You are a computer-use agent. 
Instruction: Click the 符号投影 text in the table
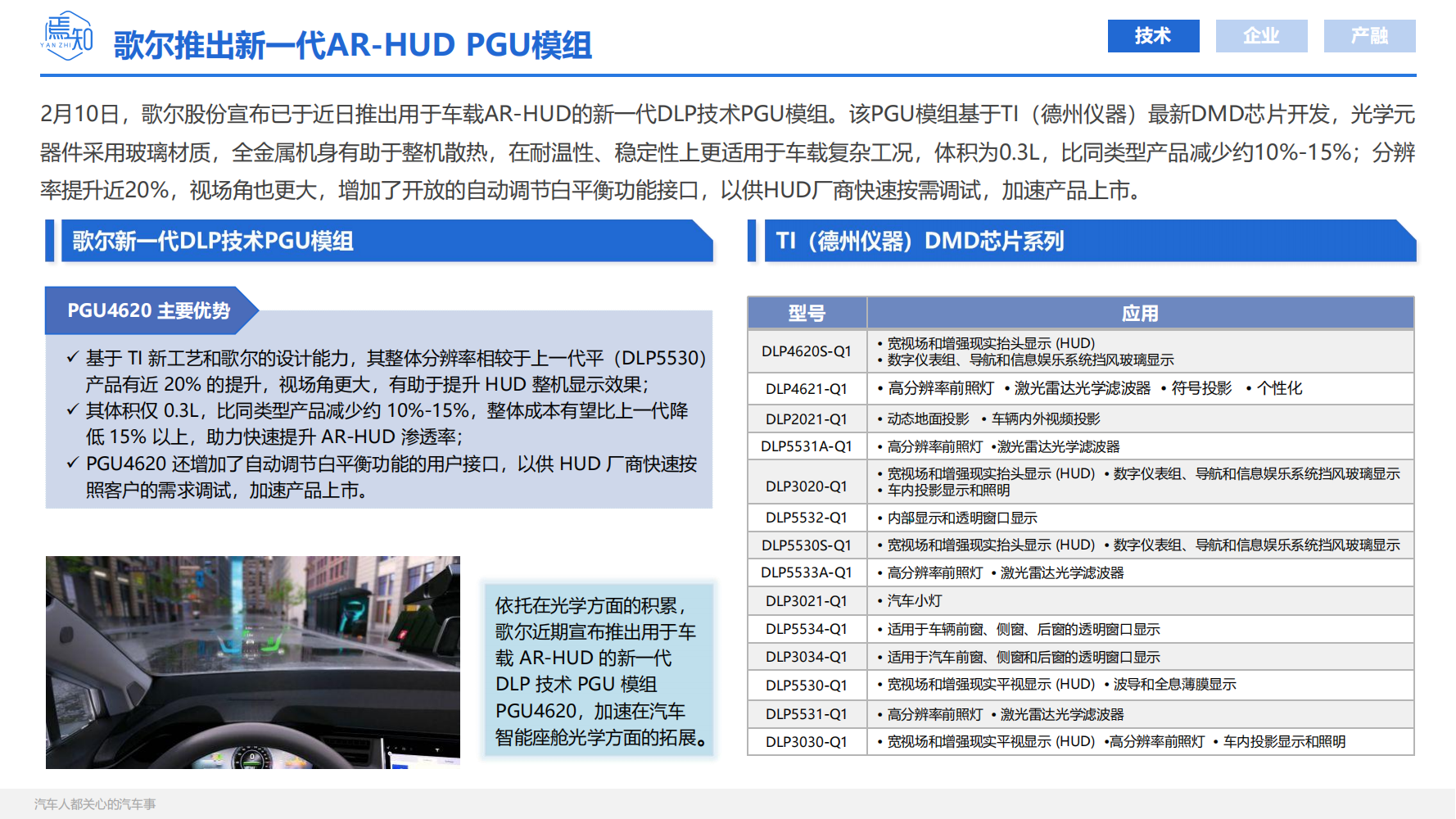[x=1201, y=388]
